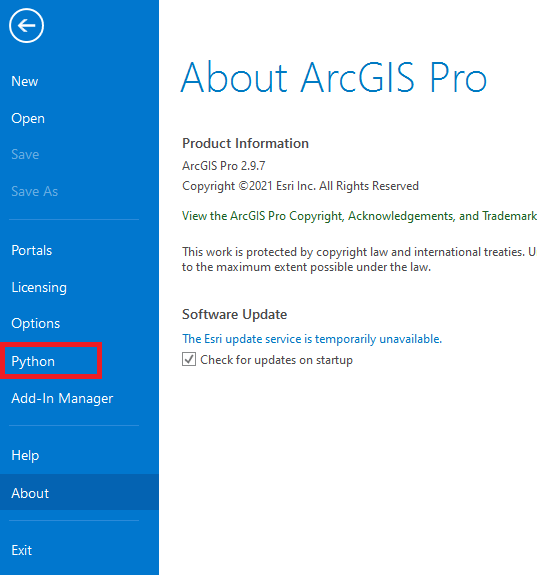537x575 pixels.
Task: Open the New project menu item
Action: [25, 81]
